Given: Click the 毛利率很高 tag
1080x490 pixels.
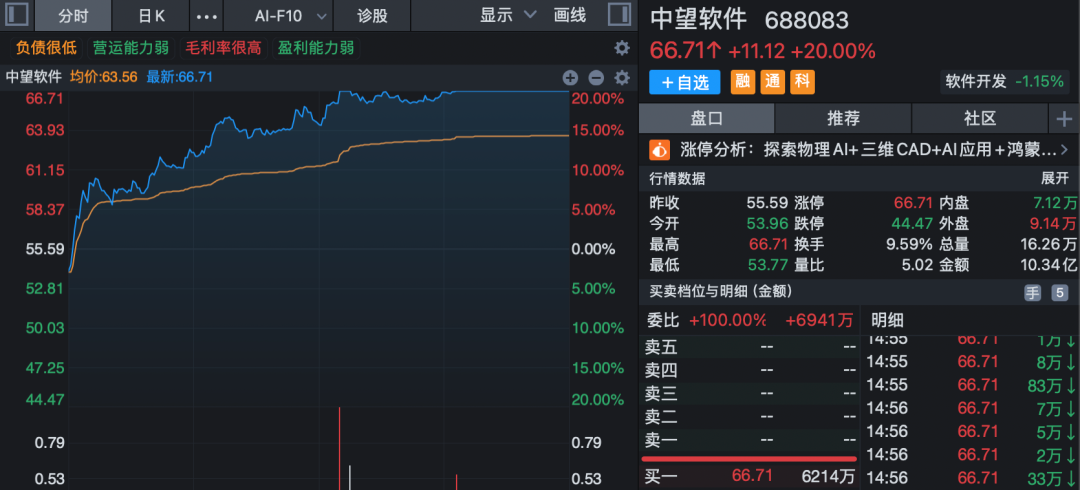Looking at the screenshot, I should [x=224, y=48].
